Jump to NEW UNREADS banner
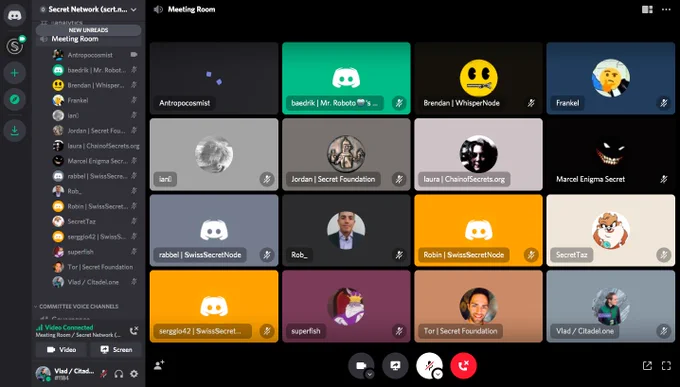Image resolution: width=680 pixels, height=387 pixels. click(x=88, y=30)
